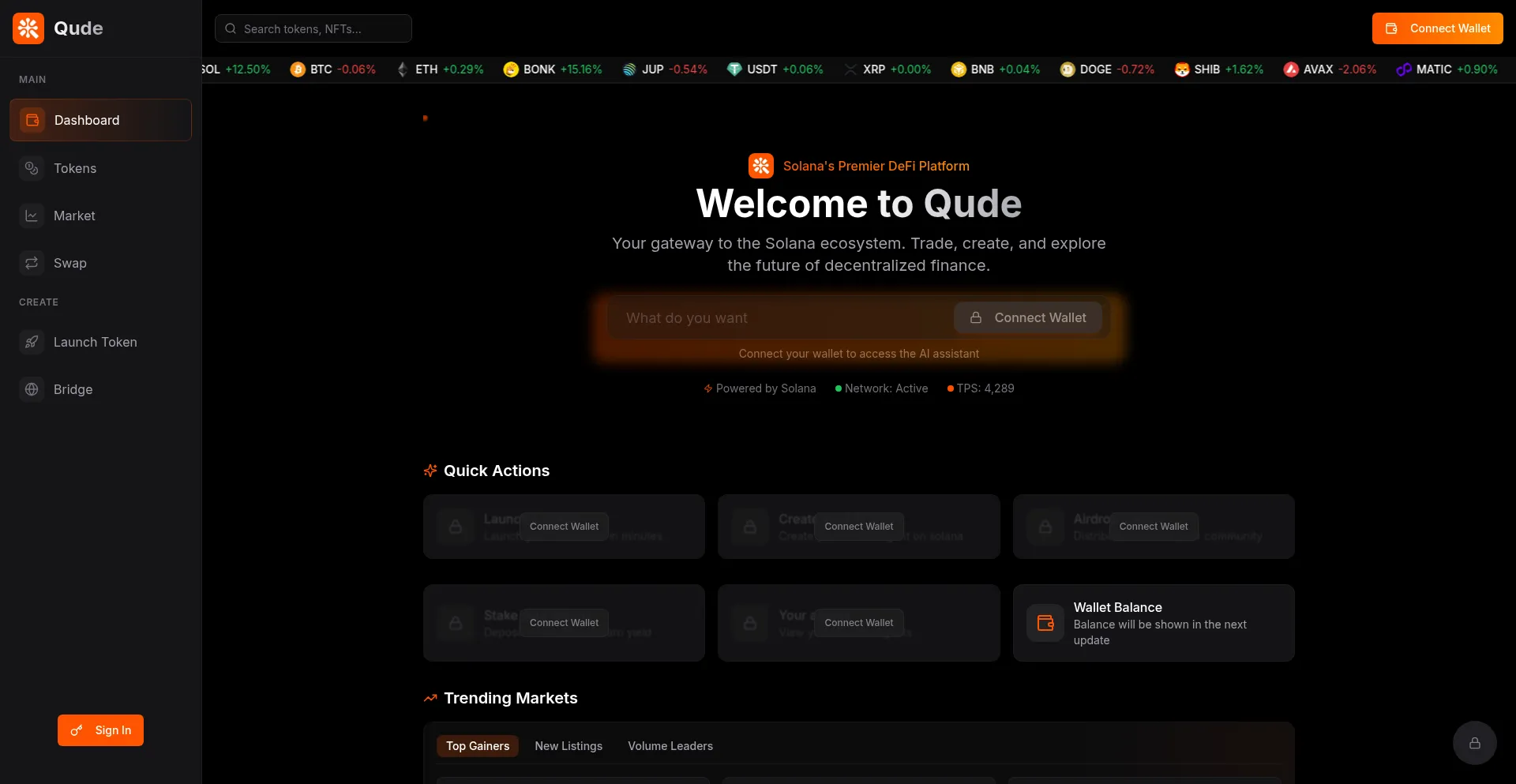Image resolution: width=1516 pixels, height=784 pixels.
Task: Click the BNB ticker icon
Action: [x=959, y=69]
